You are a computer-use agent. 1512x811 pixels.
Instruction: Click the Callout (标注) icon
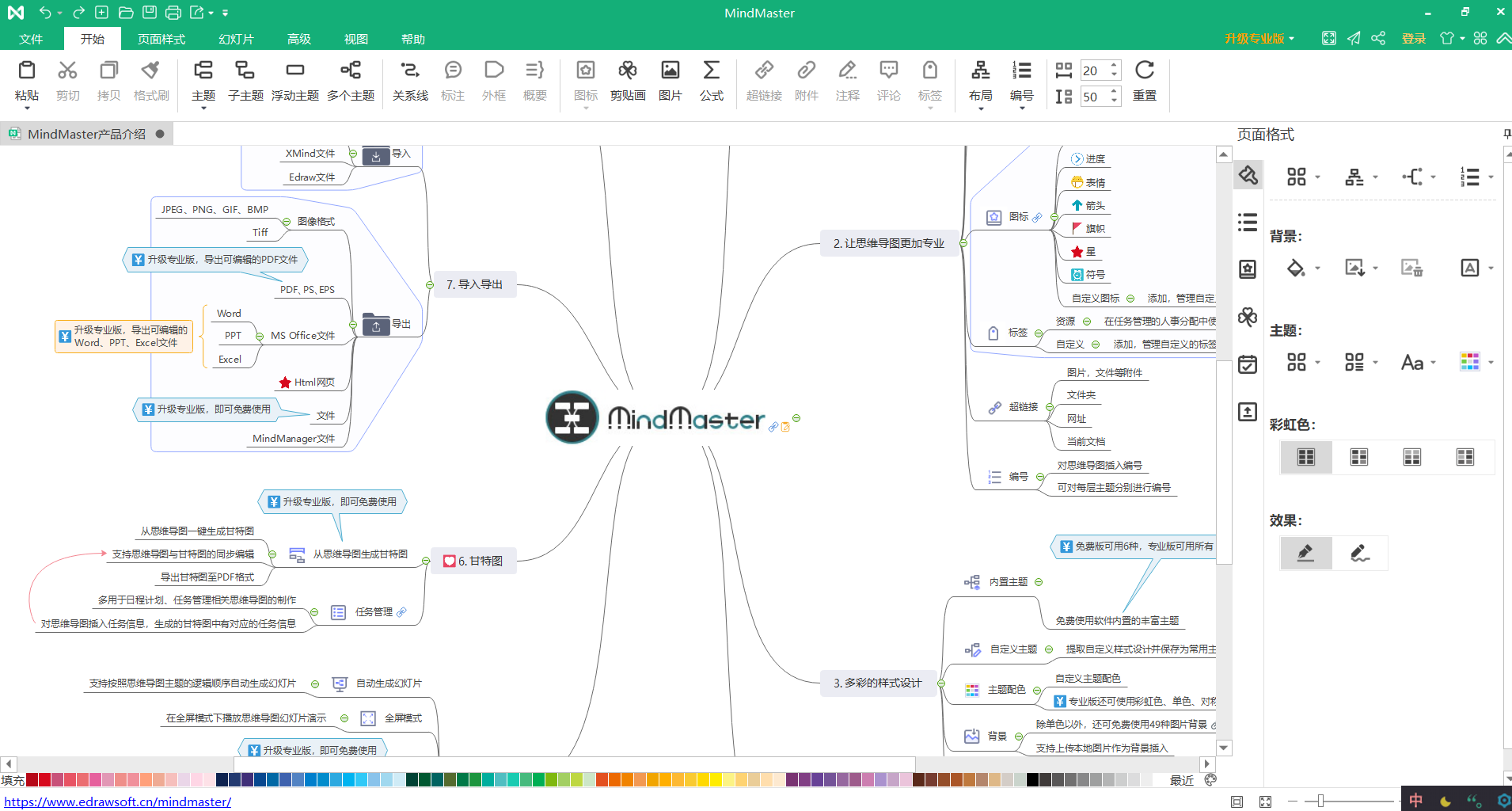(453, 70)
